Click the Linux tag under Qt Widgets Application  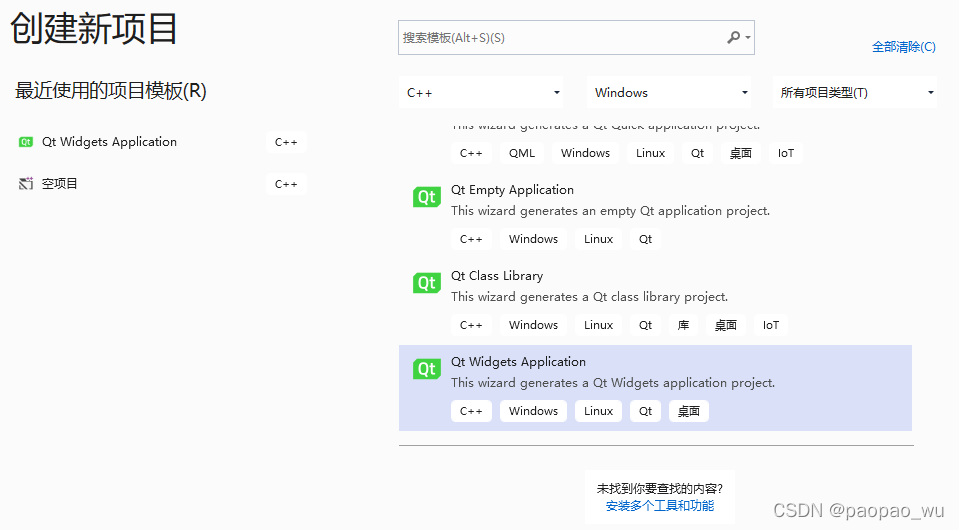[598, 411]
